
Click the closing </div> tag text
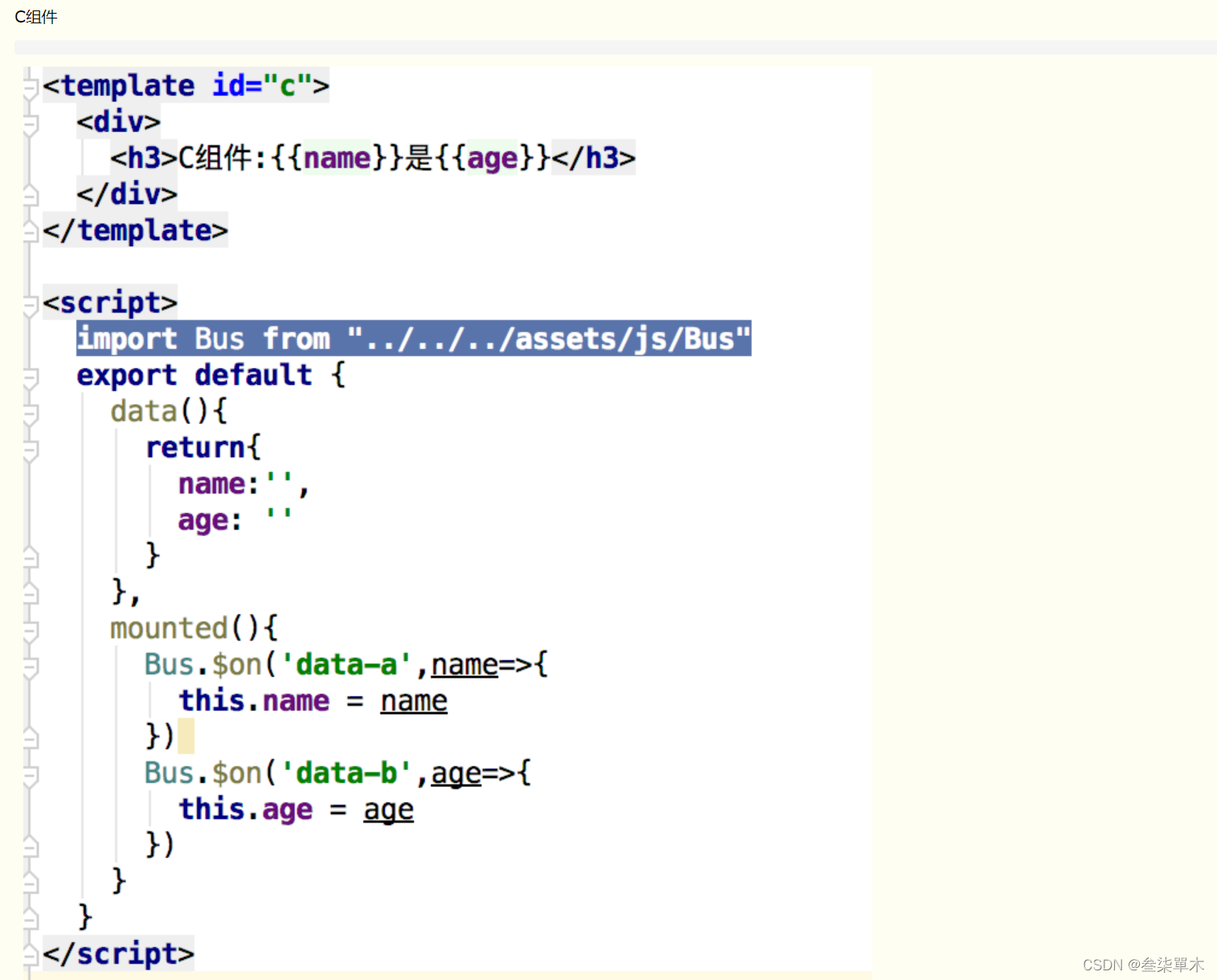point(127,194)
